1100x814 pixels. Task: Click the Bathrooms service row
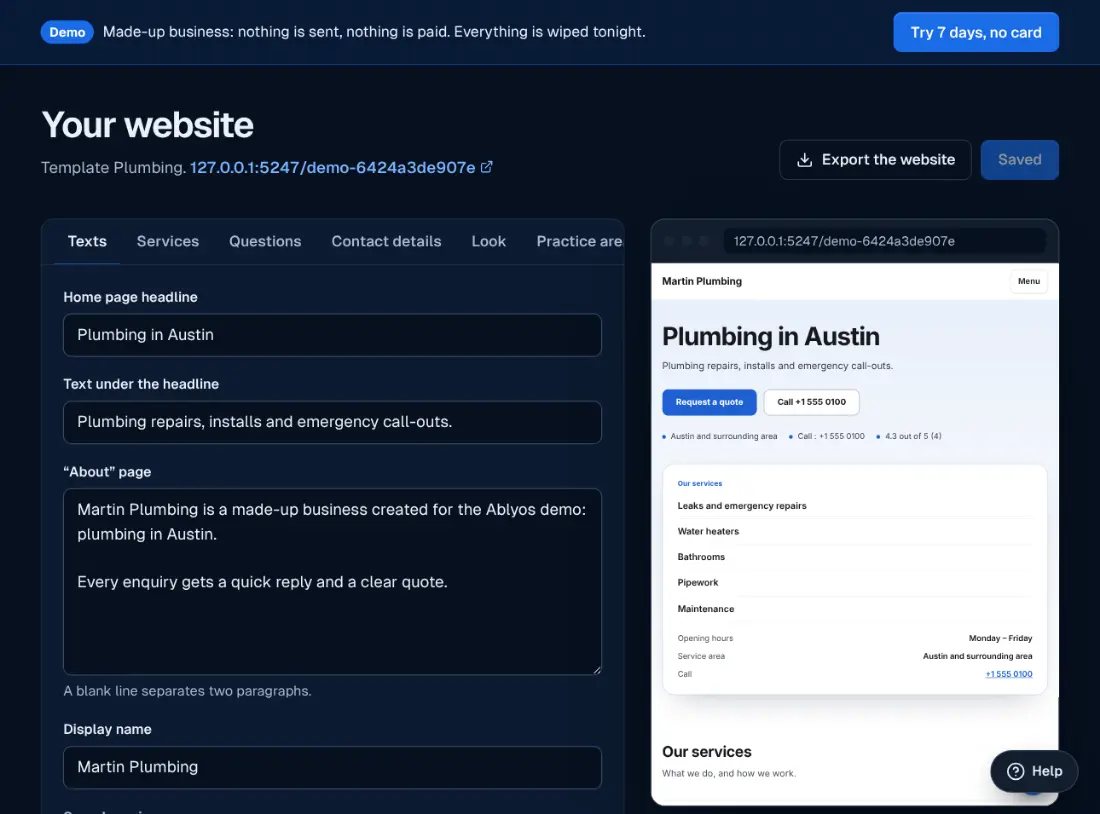[x=854, y=557]
